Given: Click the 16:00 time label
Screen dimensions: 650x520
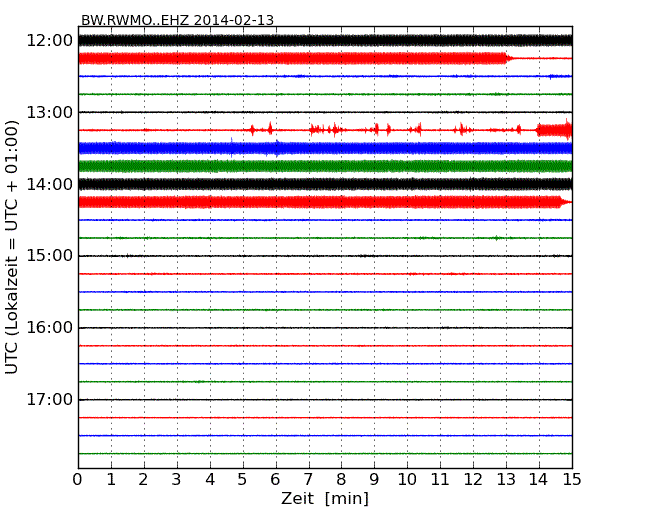Looking at the screenshot, I should click(50, 328).
